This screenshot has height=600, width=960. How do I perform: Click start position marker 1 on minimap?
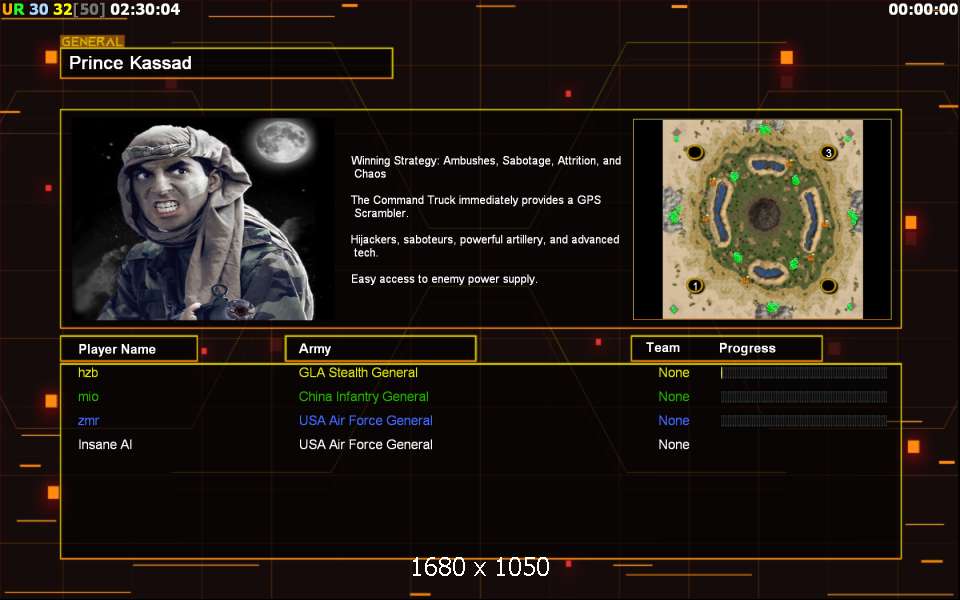pyautogui.click(x=695, y=286)
